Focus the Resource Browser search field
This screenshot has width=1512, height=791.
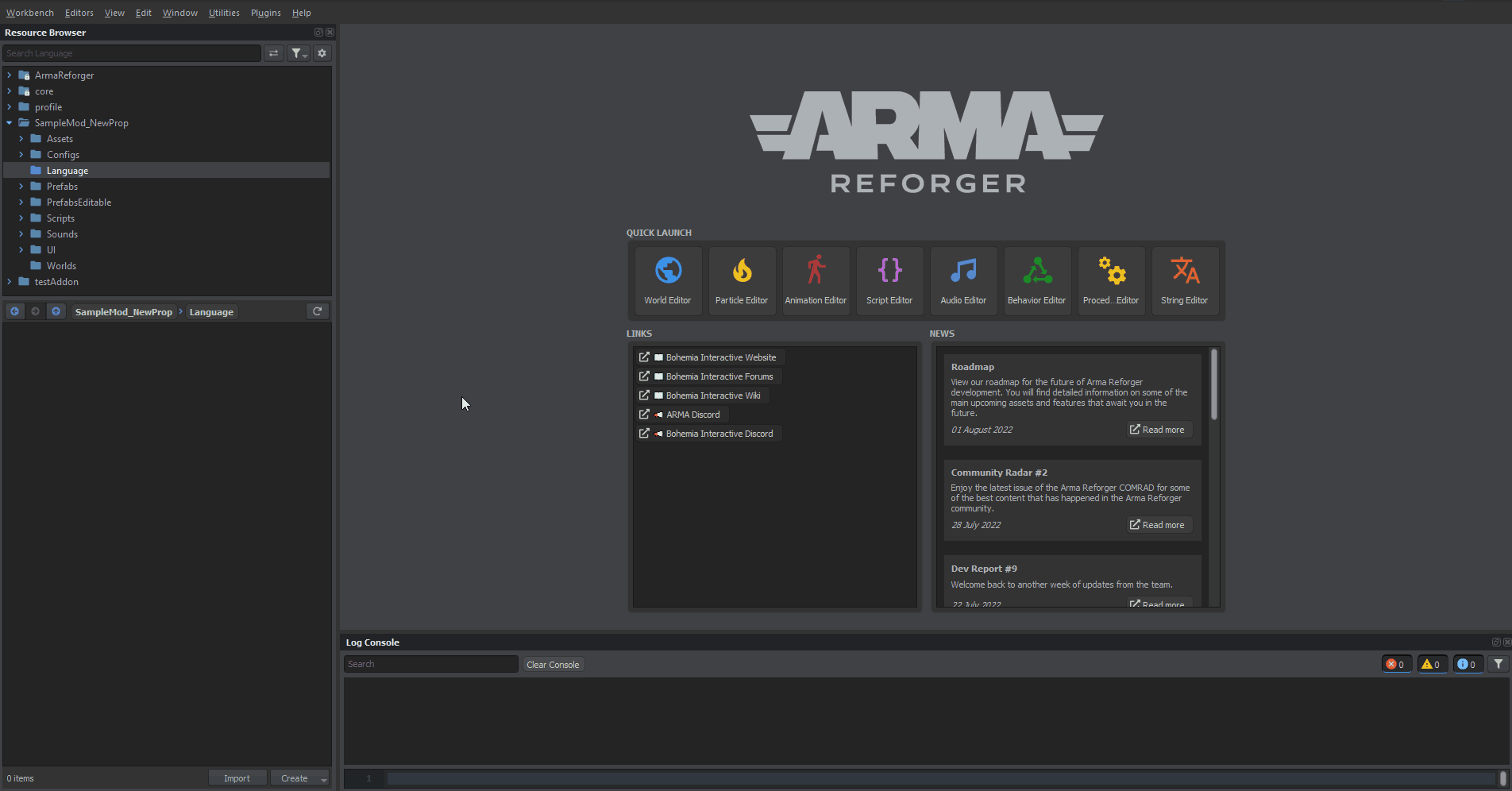pyautogui.click(x=132, y=53)
